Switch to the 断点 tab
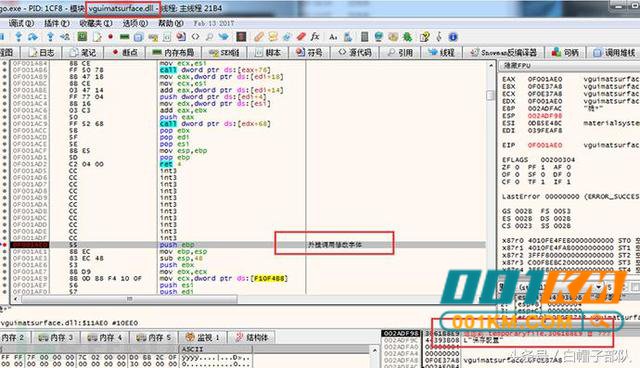 click(125, 53)
